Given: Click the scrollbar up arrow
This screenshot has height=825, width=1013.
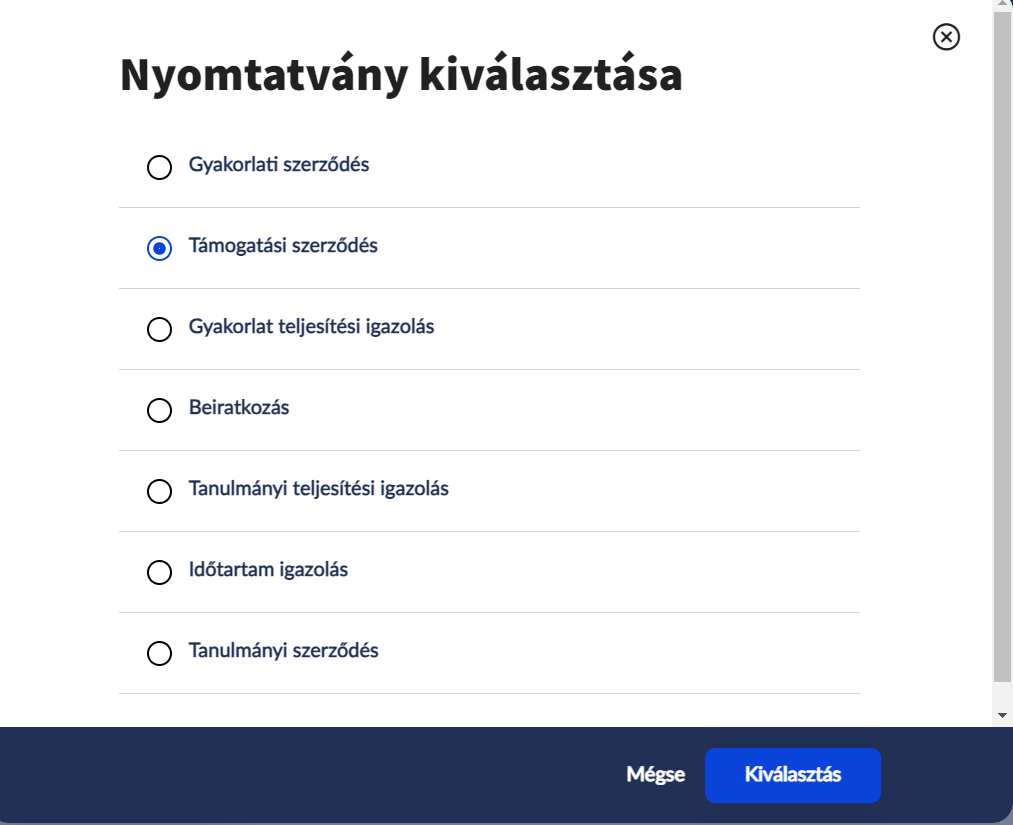Looking at the screenshot, I should pos(1003,5).
